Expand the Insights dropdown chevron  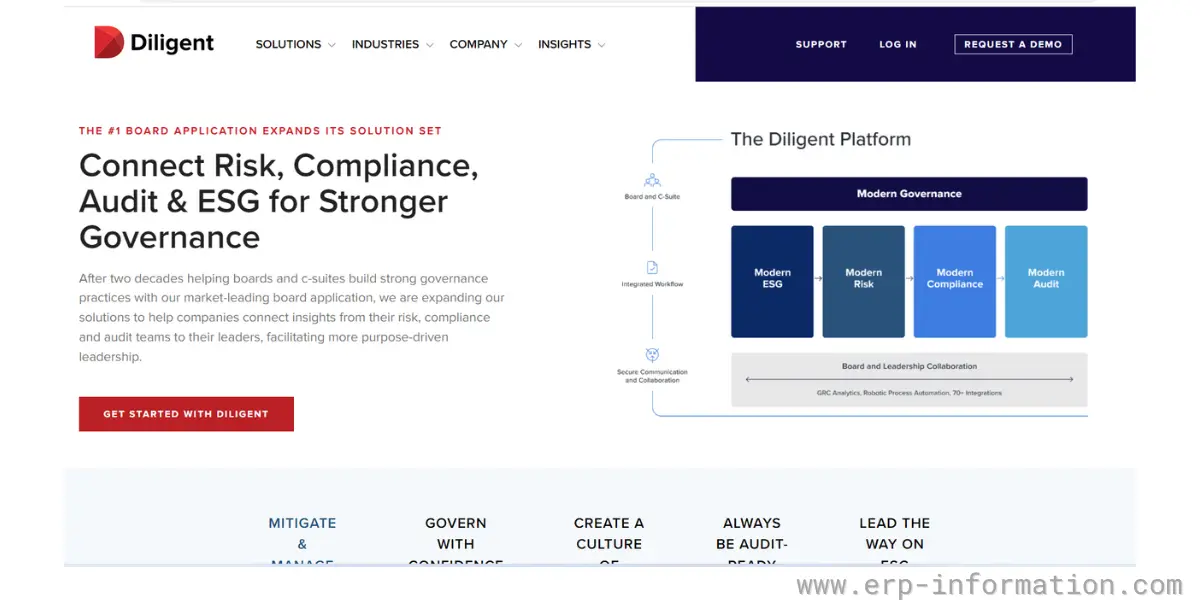coord(601,45)
